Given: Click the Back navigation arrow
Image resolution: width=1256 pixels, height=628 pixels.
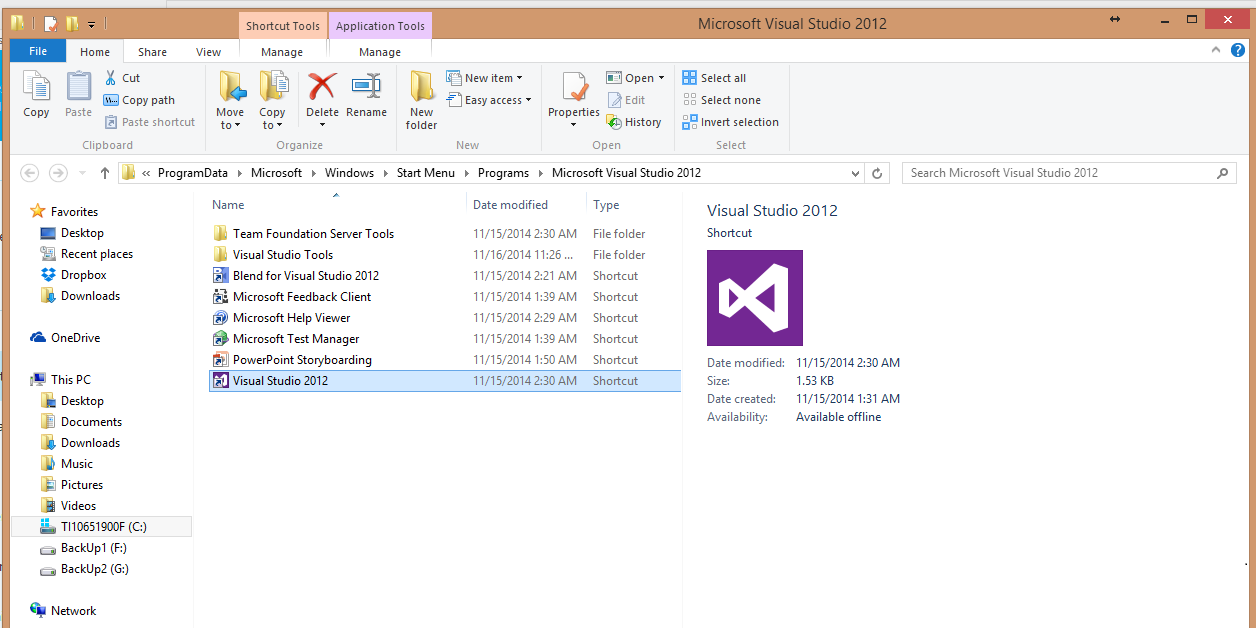Looking at the screenshot, I should 30,173.
